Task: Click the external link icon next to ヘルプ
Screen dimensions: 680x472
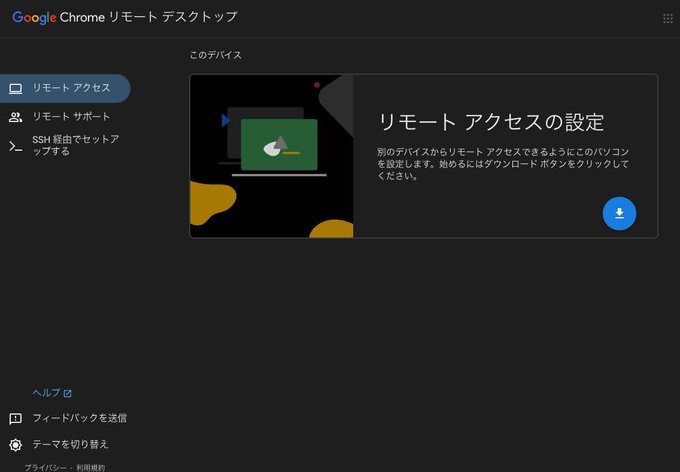Action: (x=68, y=393)
